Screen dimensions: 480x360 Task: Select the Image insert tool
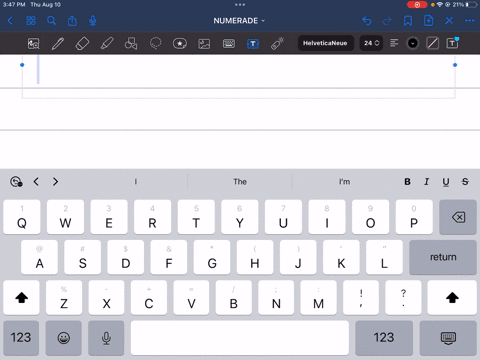tap(204, 43)
